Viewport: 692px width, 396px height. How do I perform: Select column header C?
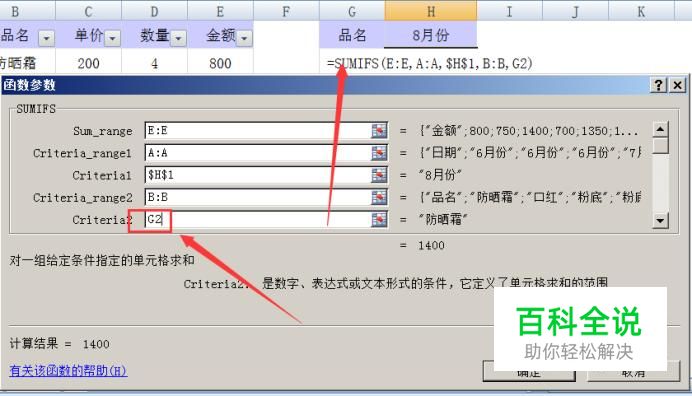[88, 11]
